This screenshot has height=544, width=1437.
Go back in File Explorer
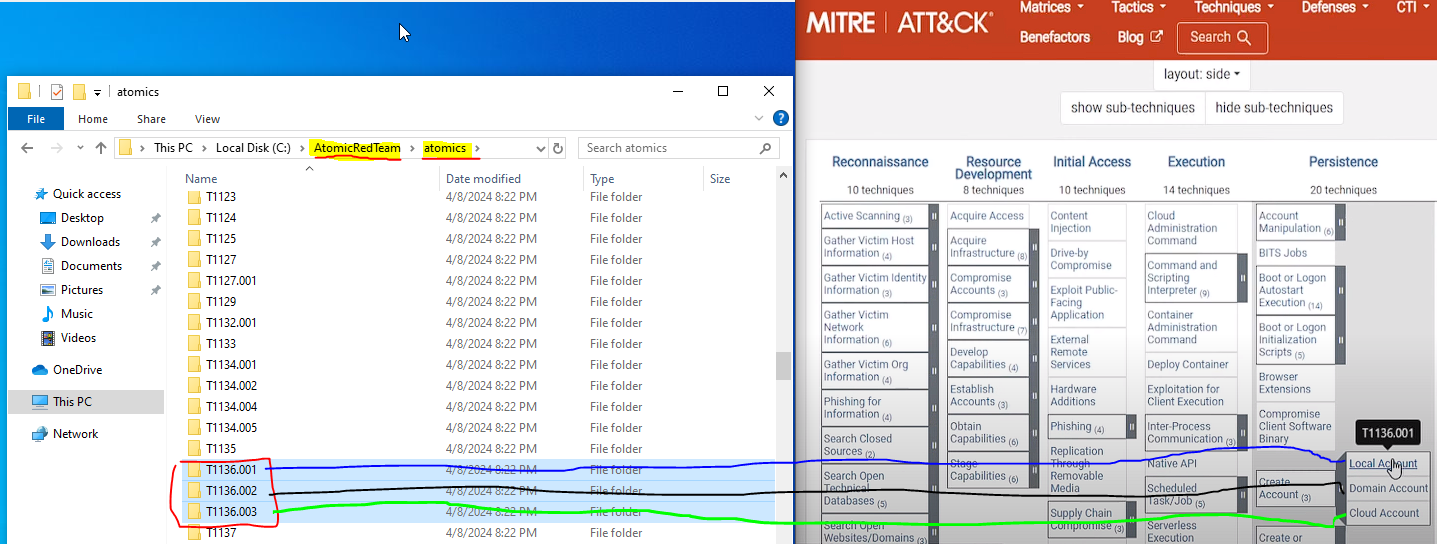point(28,148)
